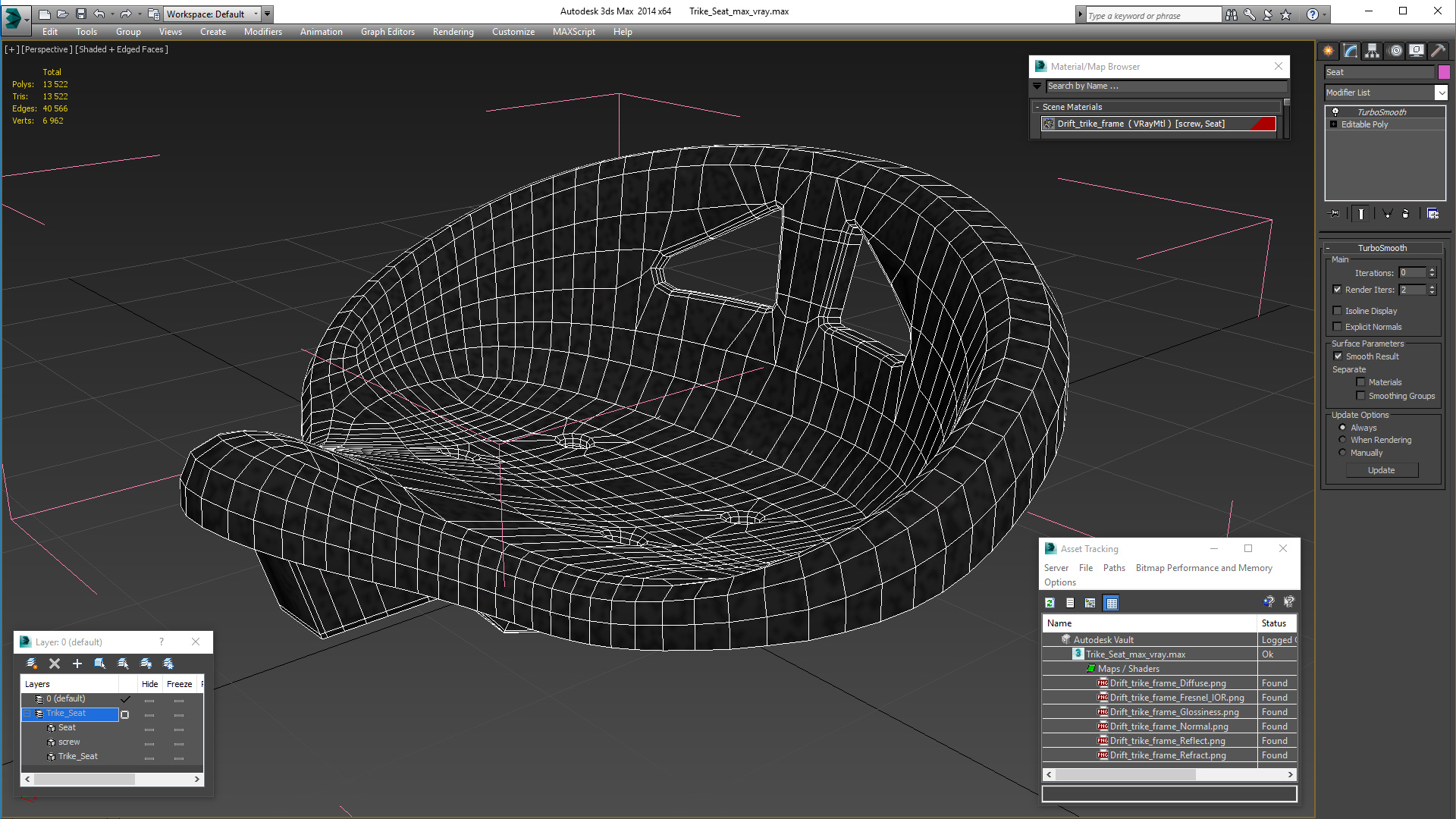Viewport: 1456px width, 819px height.
Task: Open the Undo history dropdown arrow
Action: click(x=112, y=14)
